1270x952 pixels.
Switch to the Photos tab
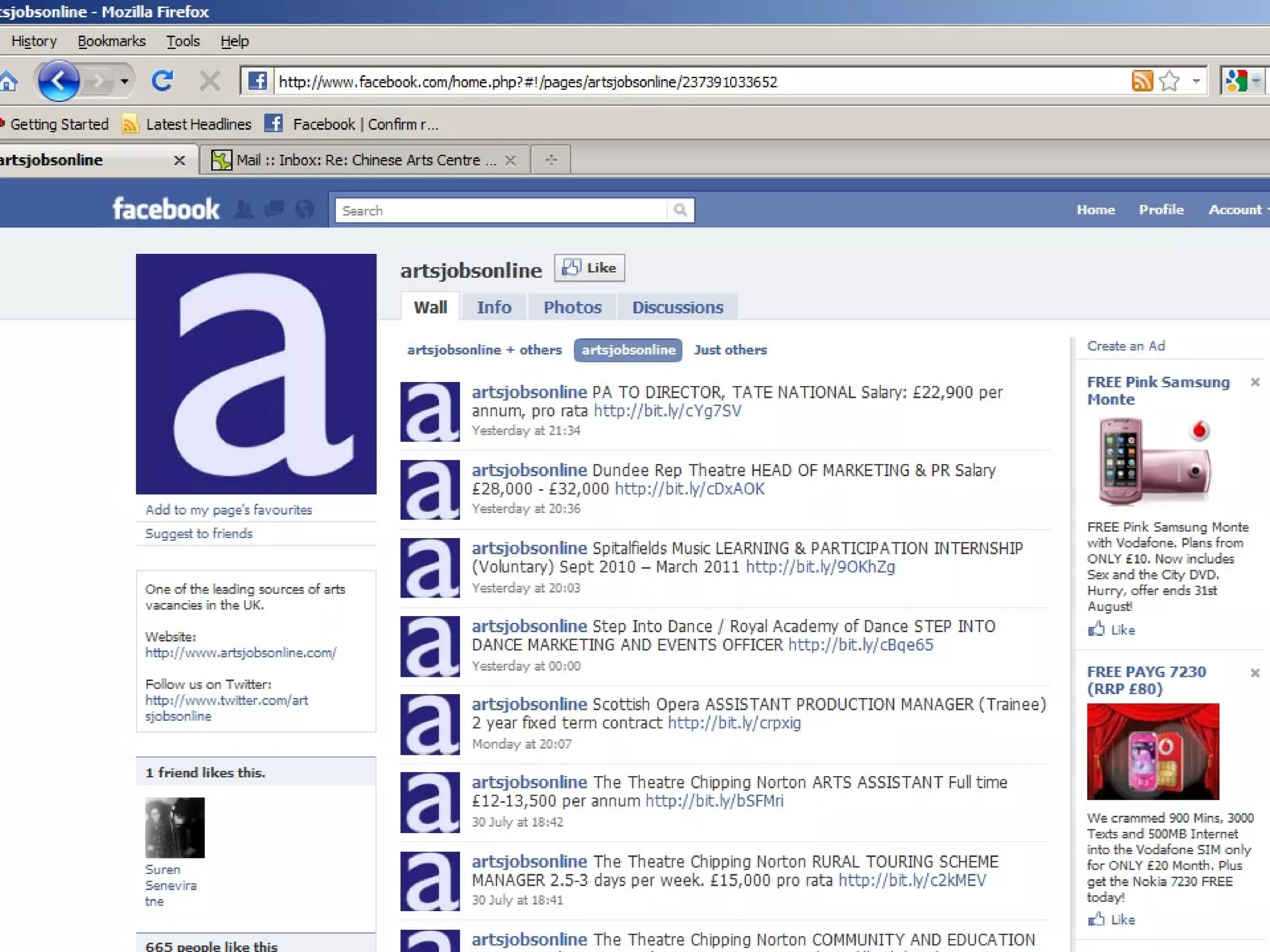pos(572,307)
